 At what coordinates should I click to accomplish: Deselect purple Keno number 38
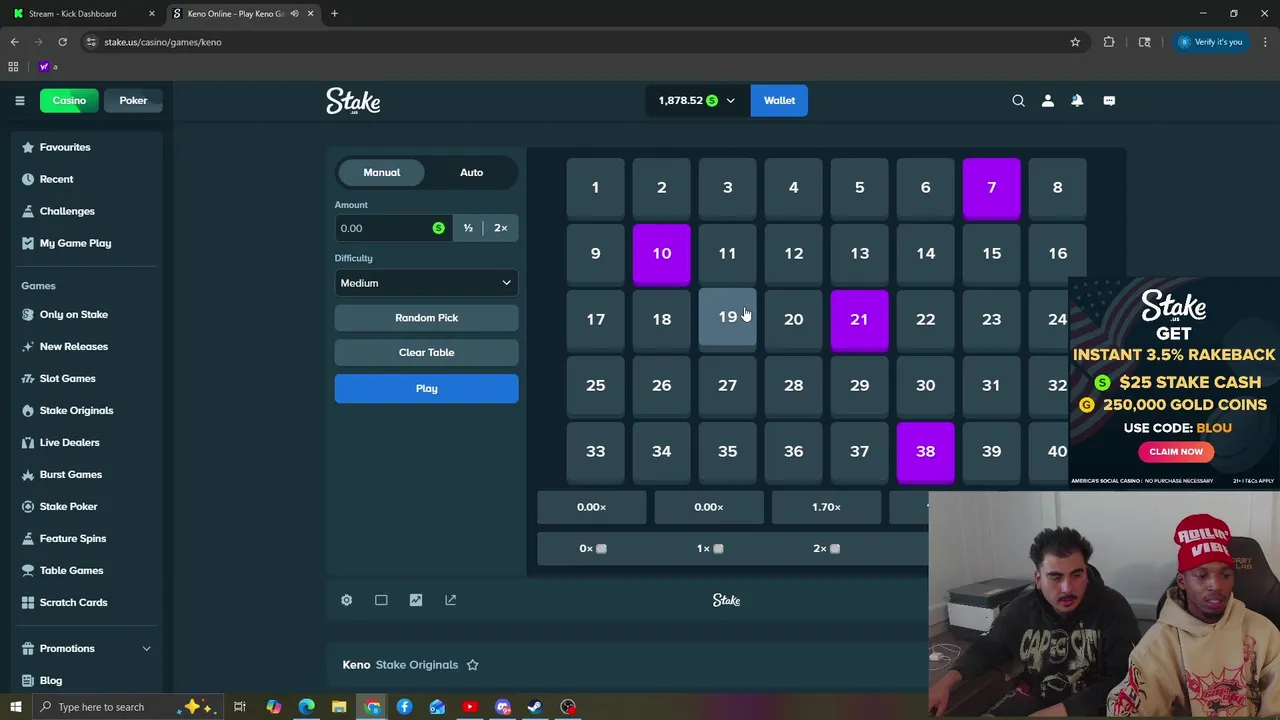tap(925, 451)
